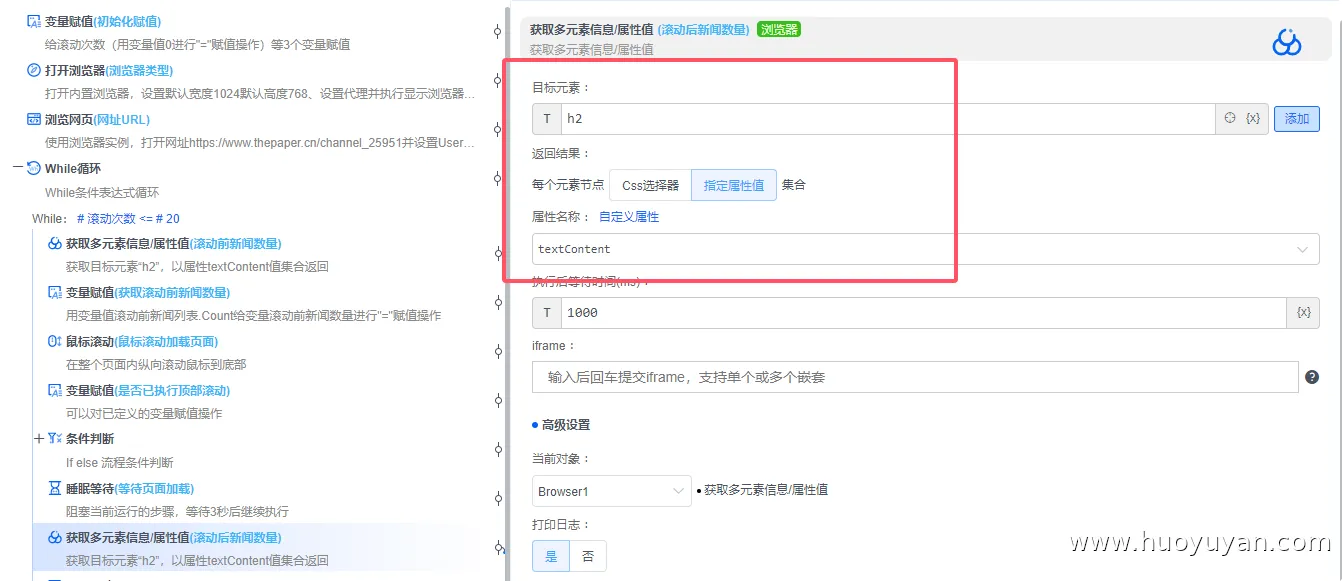Click the crosshair element-picker icon beside target element field
The height and width of the screenshot is (581, 1342).
click(1231, 118)
